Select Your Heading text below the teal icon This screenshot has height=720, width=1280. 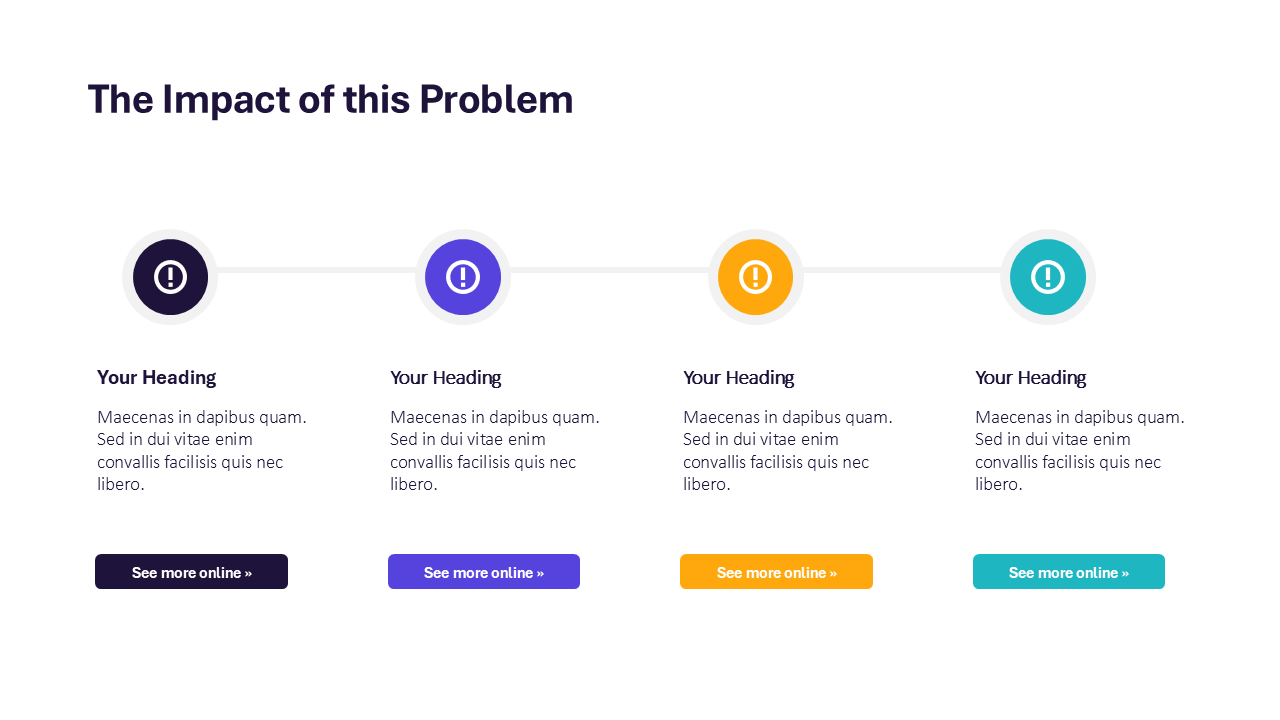(1030, 377)
